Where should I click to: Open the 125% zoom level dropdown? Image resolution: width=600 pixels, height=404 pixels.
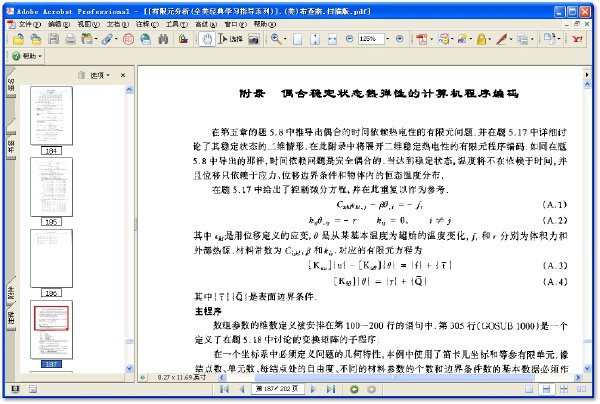point(388,39)
